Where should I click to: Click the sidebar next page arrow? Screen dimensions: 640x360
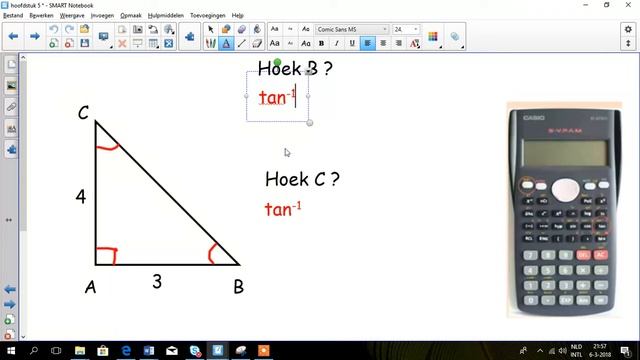pos(10,304)
